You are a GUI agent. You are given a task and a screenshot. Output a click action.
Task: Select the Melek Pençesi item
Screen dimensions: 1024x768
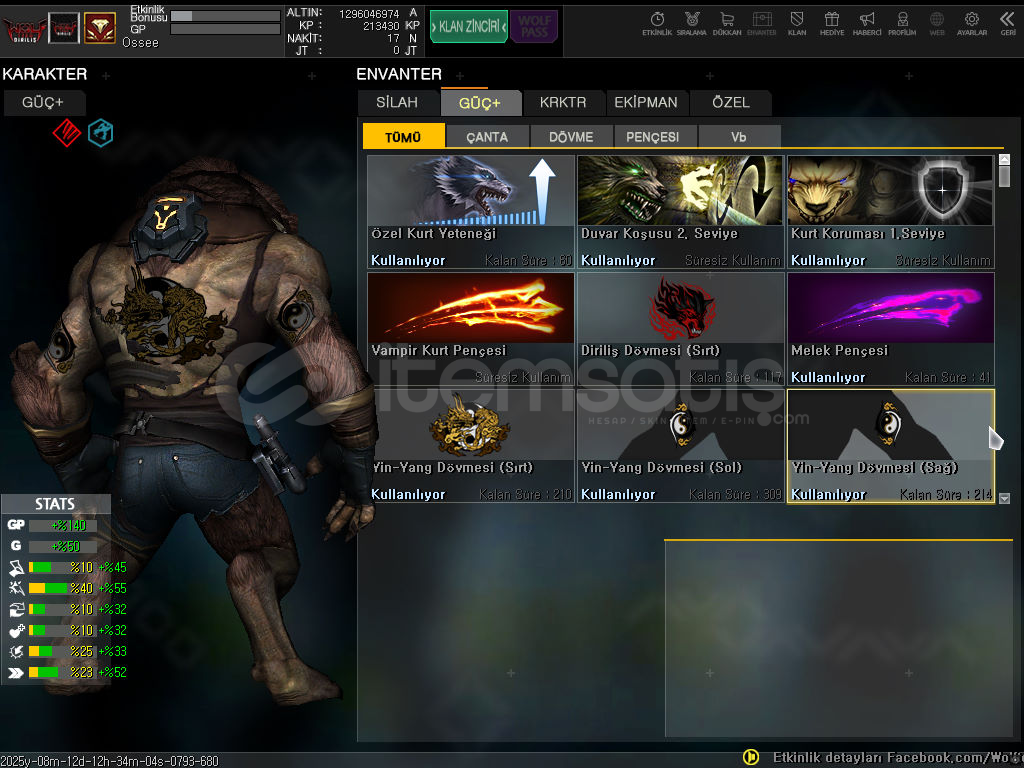coord(891,328)
